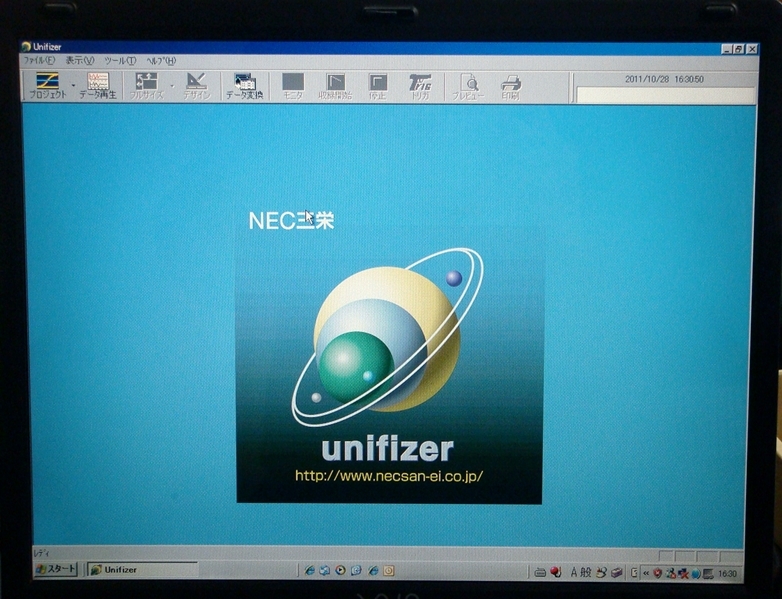The height and width of the screenshot is (599, 782).
Task: Click the empty text field under the date
Action: coord(665,95)
